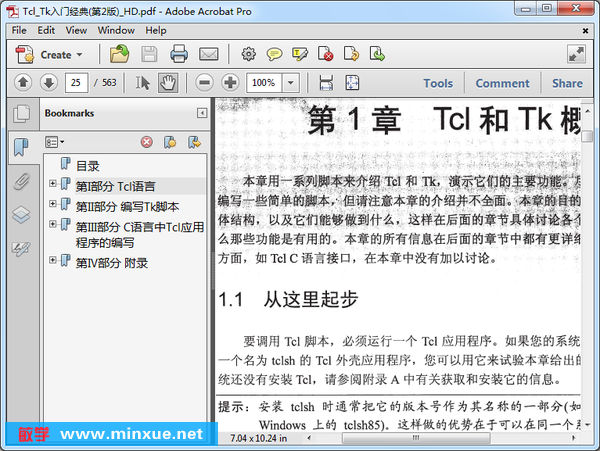Viewport: 600px width, 451px height.
Task: Click the rotate page icon
Action: [x=351, y=54]
